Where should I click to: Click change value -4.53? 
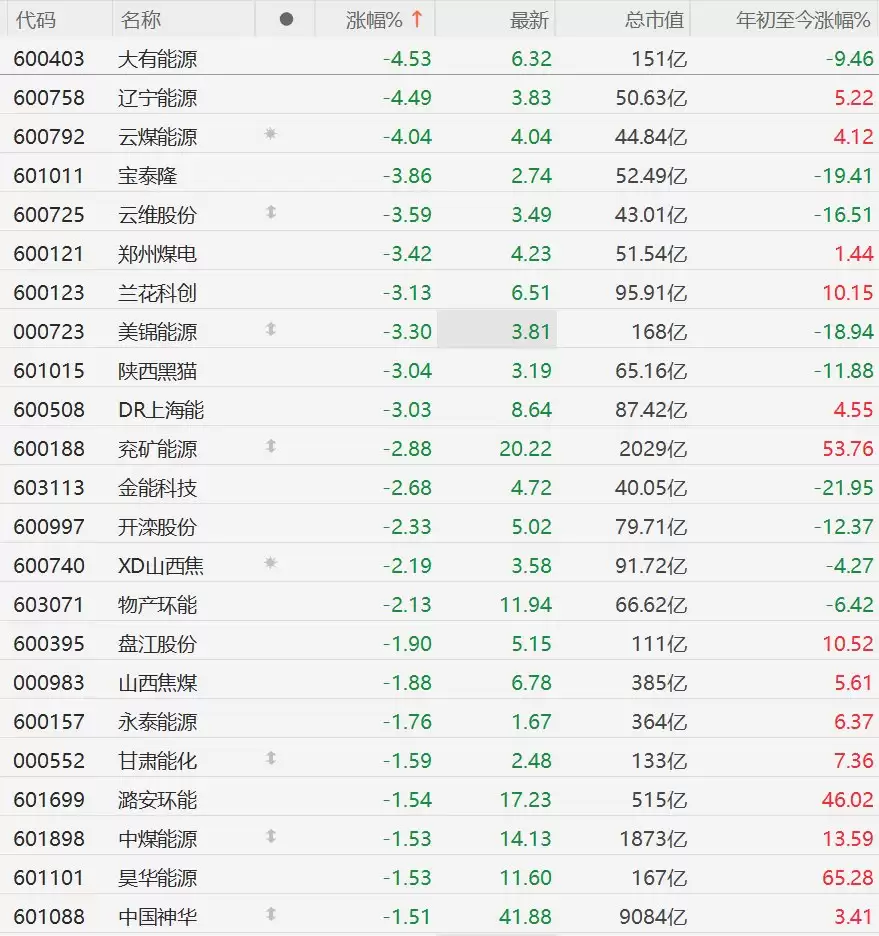407,59
